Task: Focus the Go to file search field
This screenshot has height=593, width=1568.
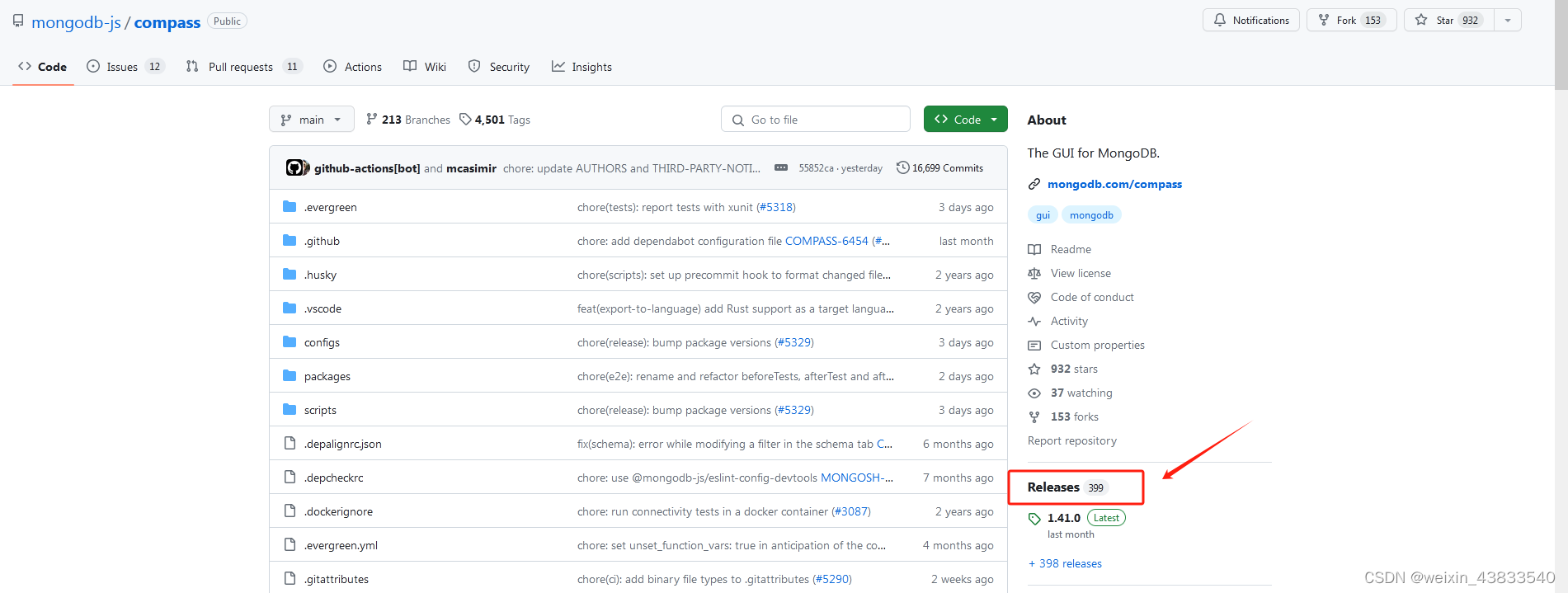Action: tap(816, 120)
